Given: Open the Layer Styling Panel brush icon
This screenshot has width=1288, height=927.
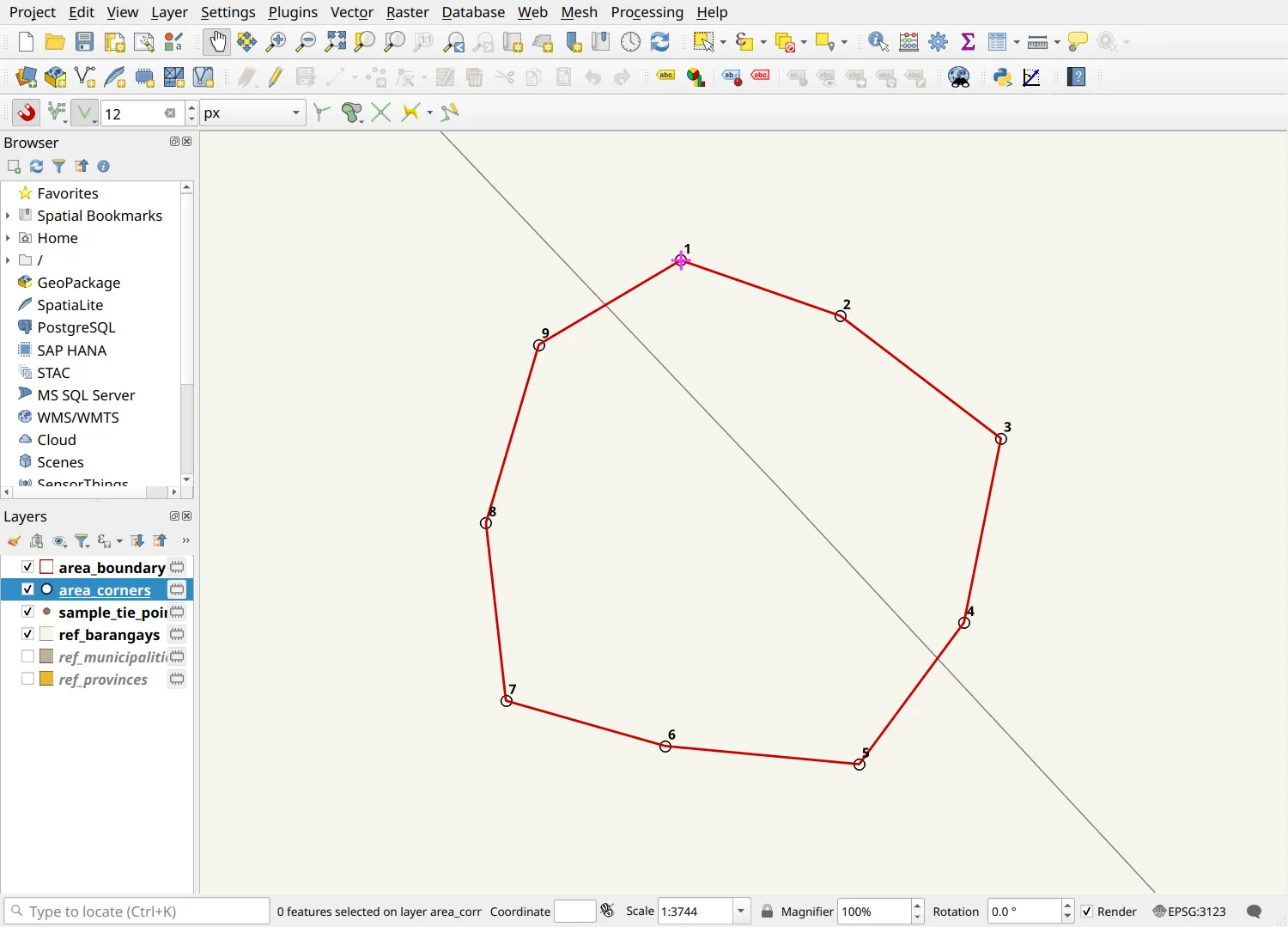Looking at the screenshot, I should point(14,540).
